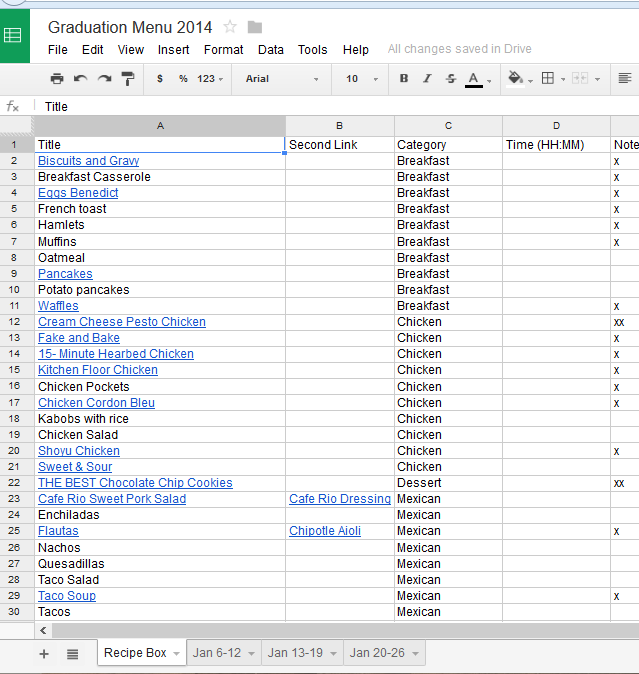Screen dimensions: 639x674
Task: Click the horizontal scrollbar track
Action: point(345,631)
